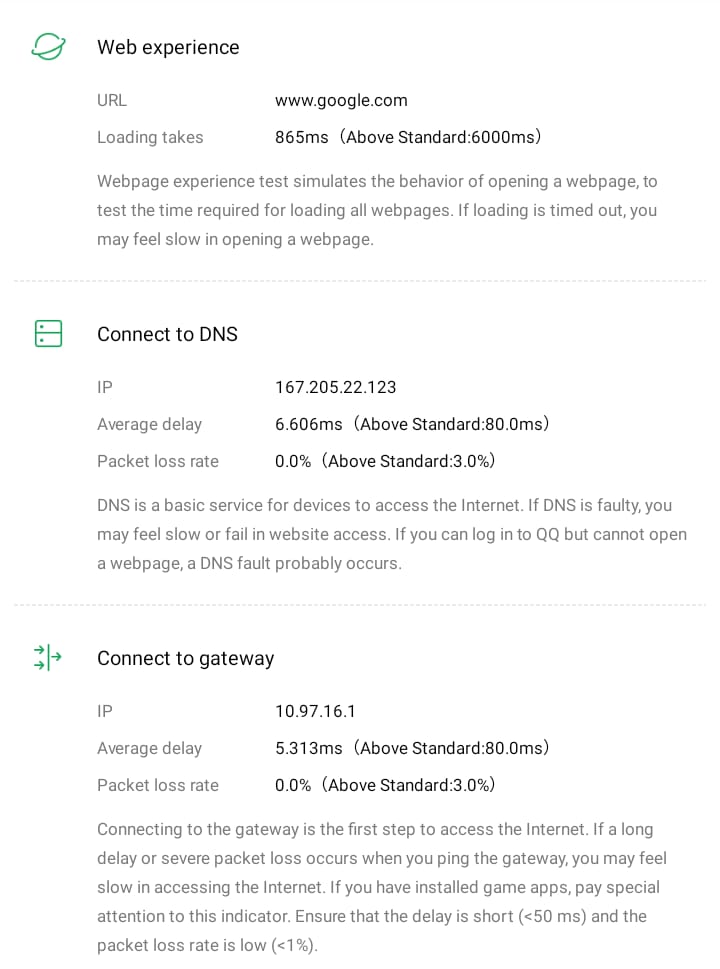
Task: Click the webpage experience test description text
Action: [x=377, y=210]
